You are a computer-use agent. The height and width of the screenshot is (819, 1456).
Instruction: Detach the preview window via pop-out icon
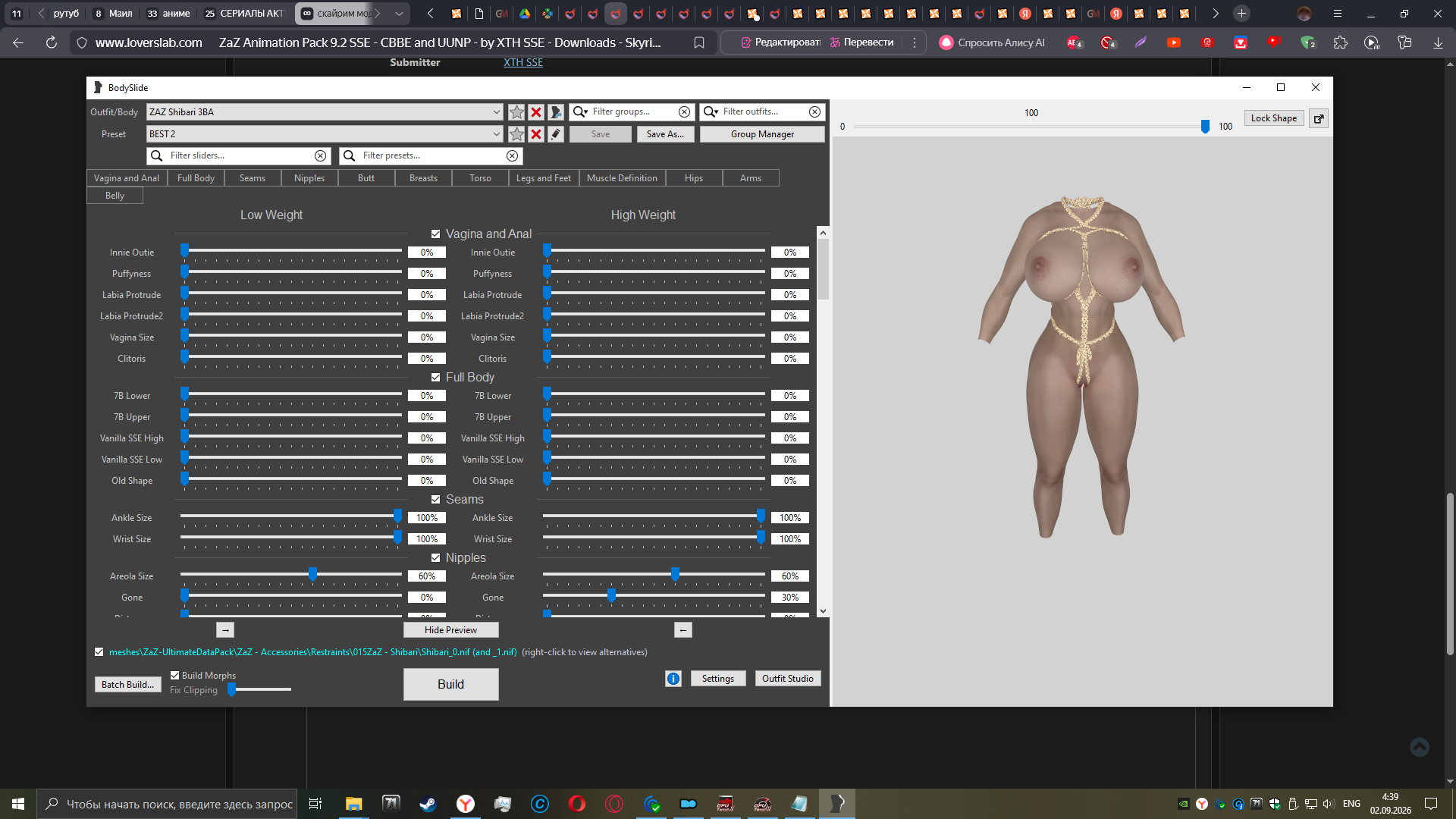[x=1319, y=118]
